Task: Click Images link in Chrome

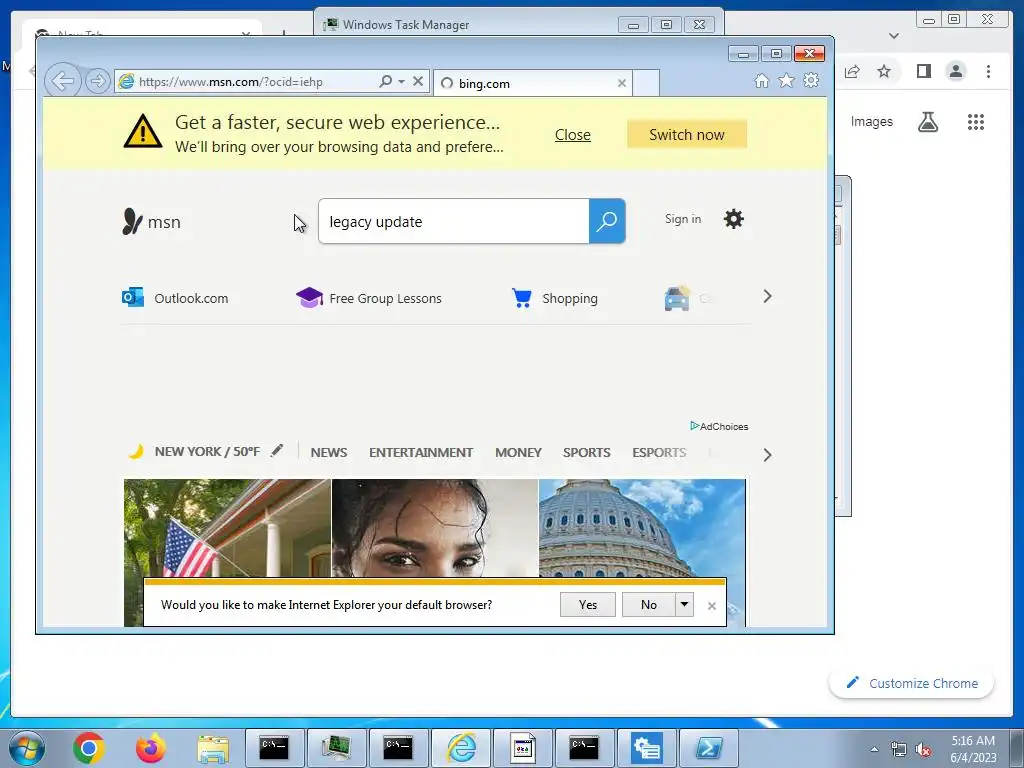Action: pos(871,121)
